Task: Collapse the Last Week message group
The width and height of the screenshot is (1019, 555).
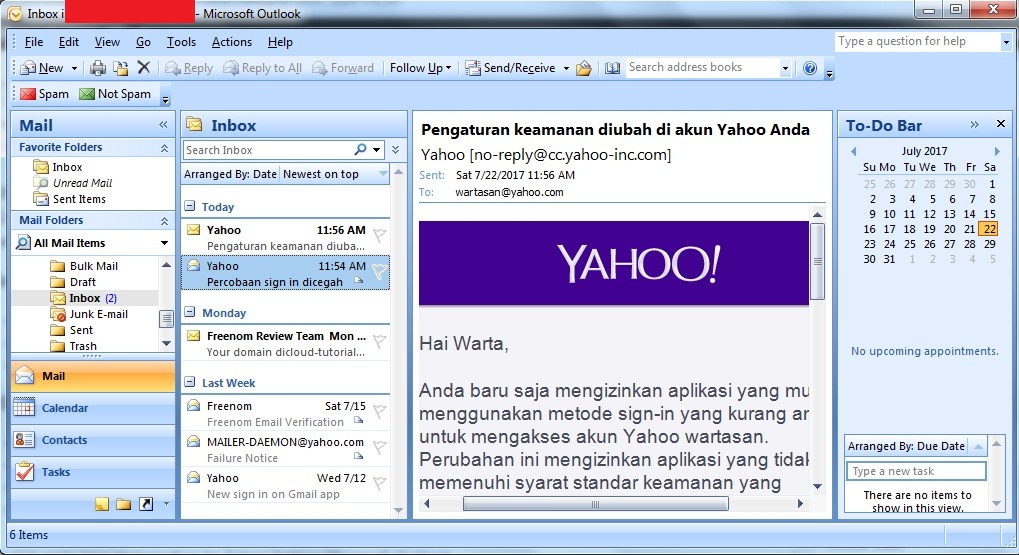Action: 190,382
